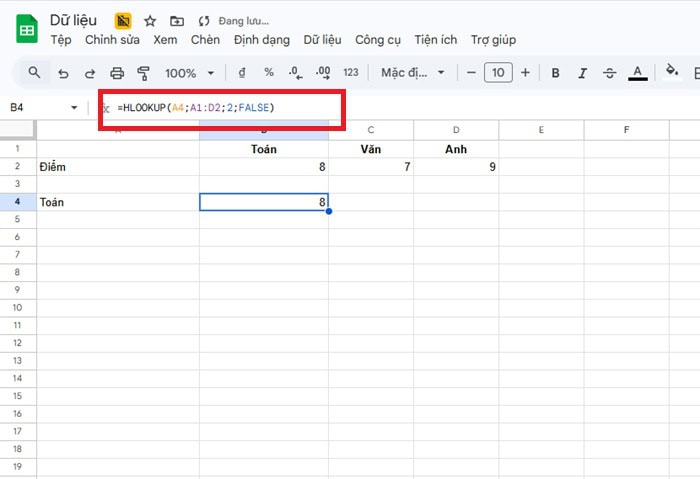Increase font size with plus button

525,73
